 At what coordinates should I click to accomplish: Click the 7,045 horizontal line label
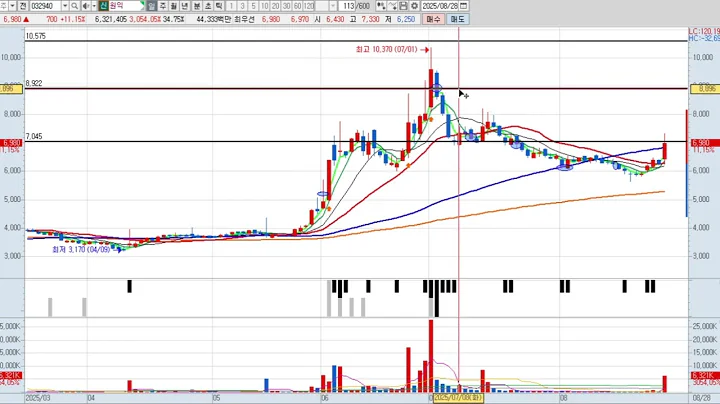pyautogui.click(x=34, y=136)
